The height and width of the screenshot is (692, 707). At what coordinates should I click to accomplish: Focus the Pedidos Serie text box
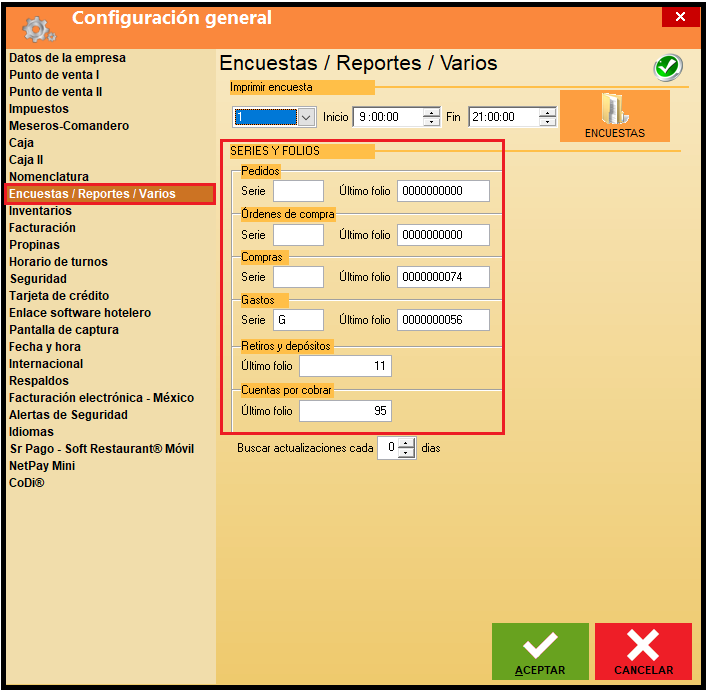coord(298,191)
